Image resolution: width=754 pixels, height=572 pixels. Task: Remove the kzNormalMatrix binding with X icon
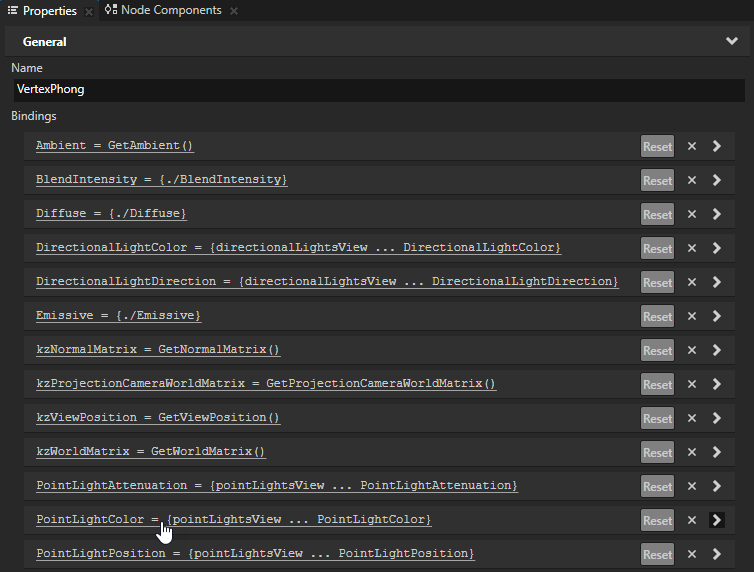691,350
